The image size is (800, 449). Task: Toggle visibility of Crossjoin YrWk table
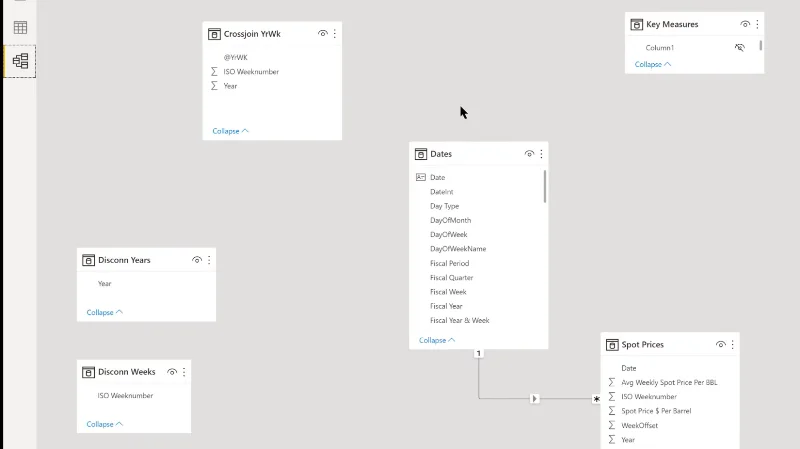pyautogui.click(x=322, y=34)
